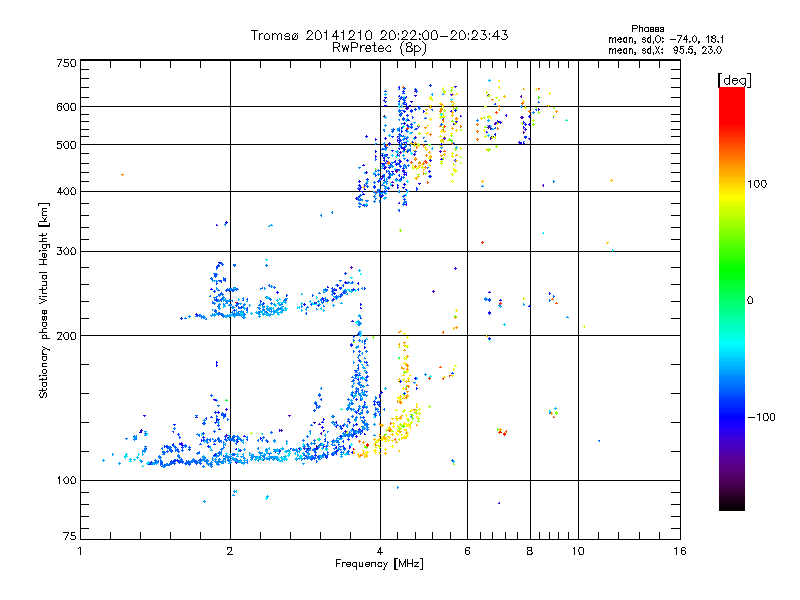Click the y-axis tick label "75"
Screen dimensions: 800x600
click(x=70, y=536)
